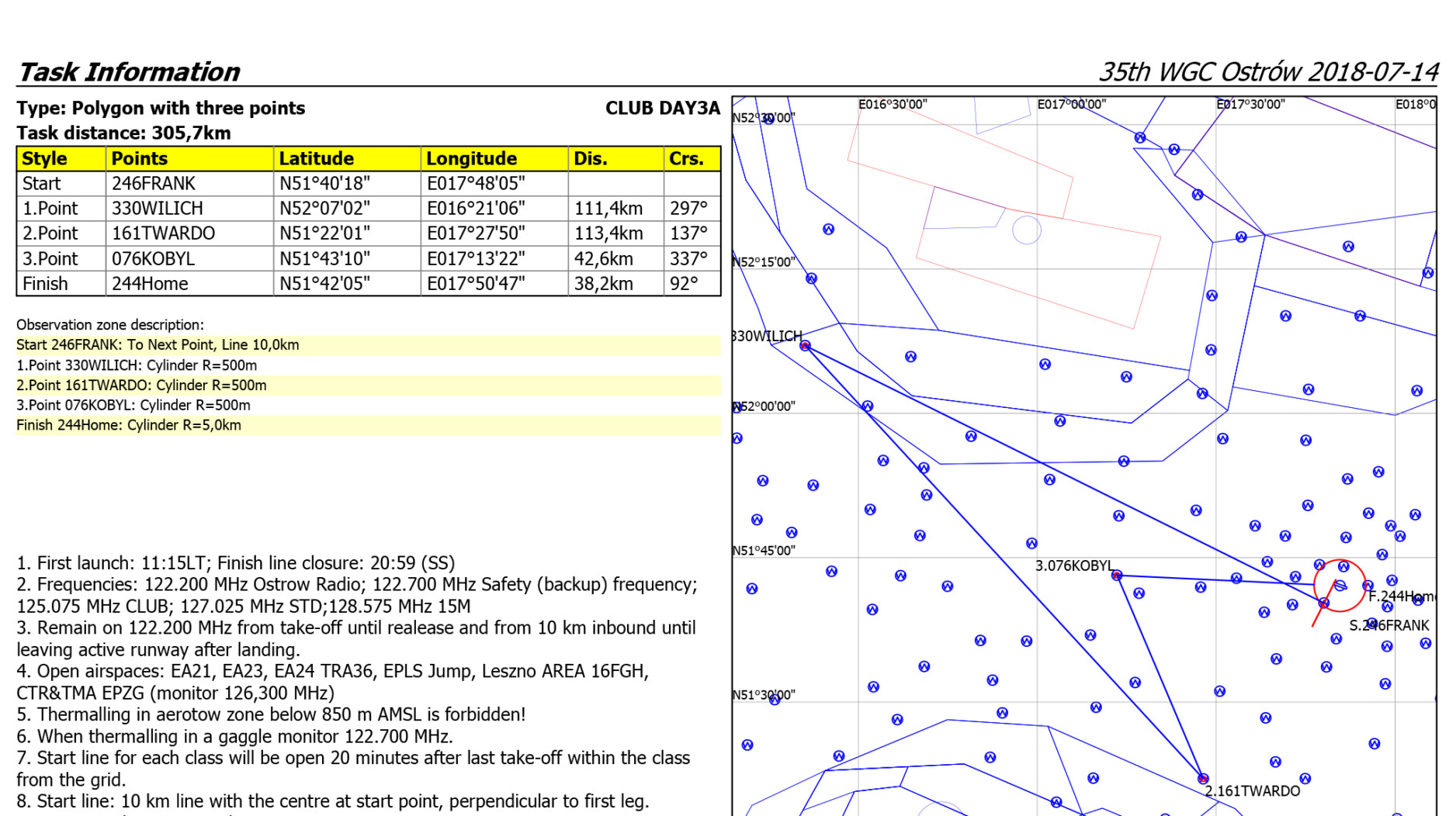This screenshot has width=1456, height=816.
Task: Click the 246FRANK start point marker on map
Action: pos(1324,603)
